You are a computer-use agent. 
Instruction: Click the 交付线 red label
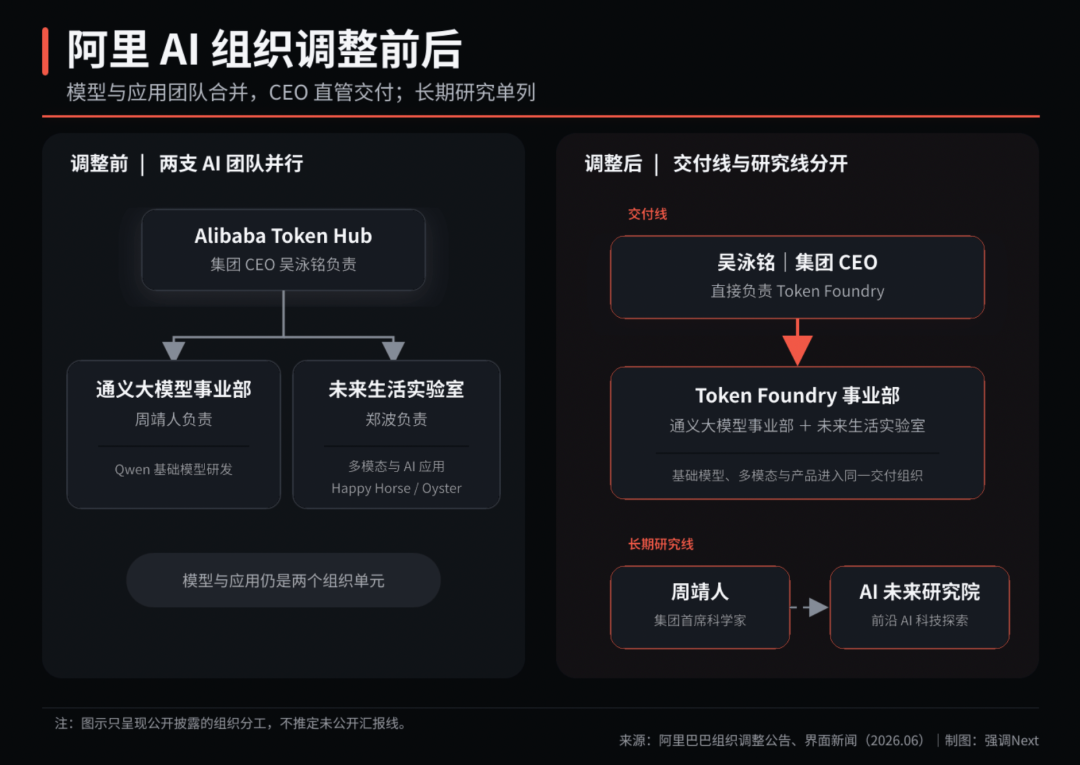pos(647,214)
